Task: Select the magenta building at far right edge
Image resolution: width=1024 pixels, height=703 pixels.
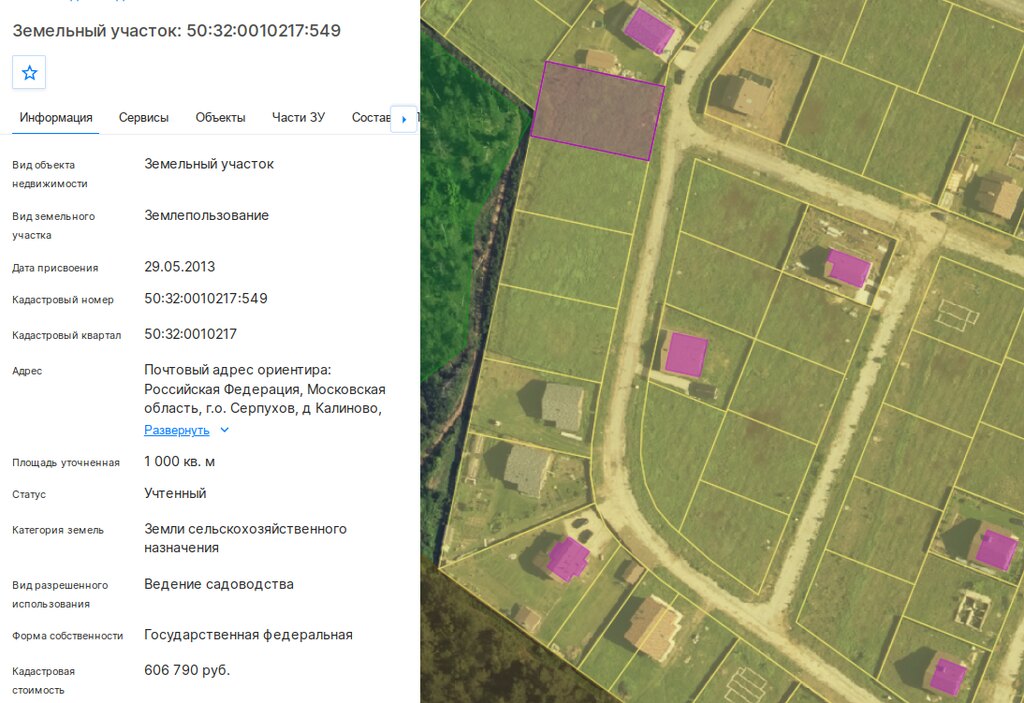Action: pos(995,549)
